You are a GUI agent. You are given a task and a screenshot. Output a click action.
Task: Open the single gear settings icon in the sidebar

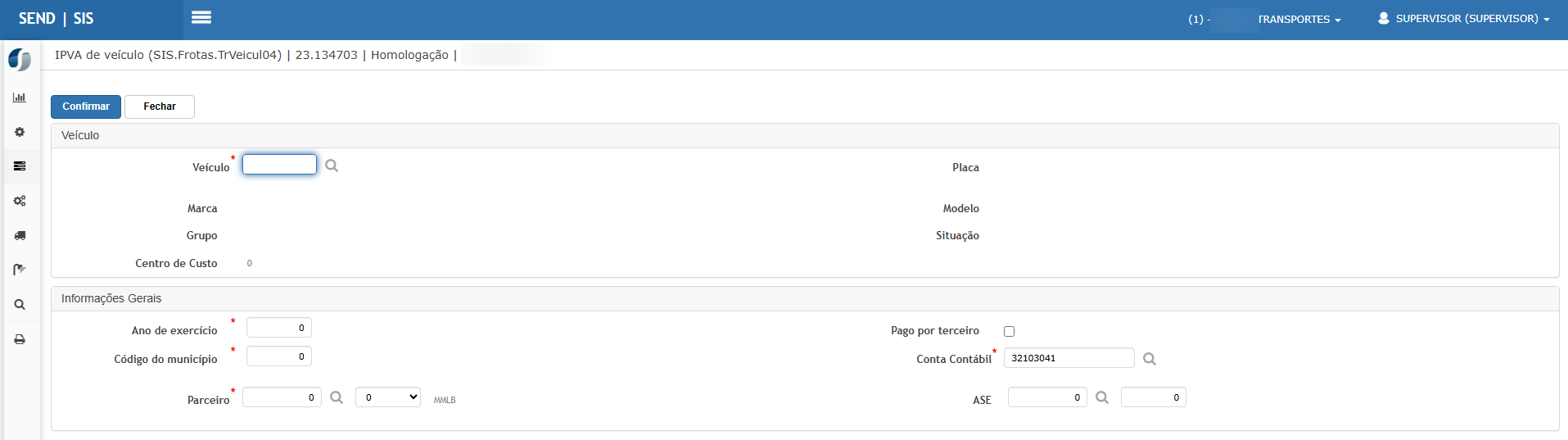point(20,132)
